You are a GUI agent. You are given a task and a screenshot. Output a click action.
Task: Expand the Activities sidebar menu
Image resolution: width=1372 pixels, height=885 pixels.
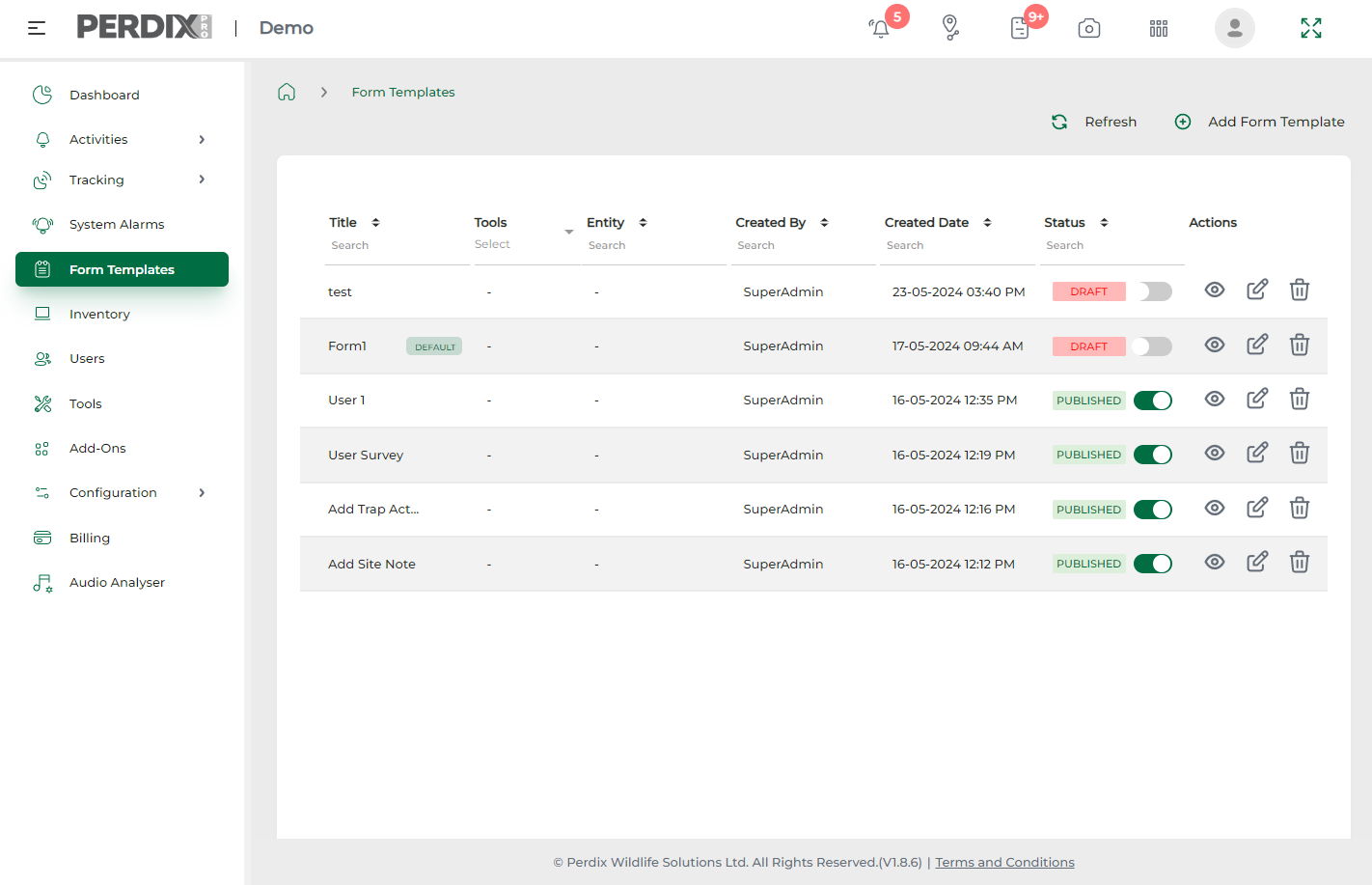point(99,139)
